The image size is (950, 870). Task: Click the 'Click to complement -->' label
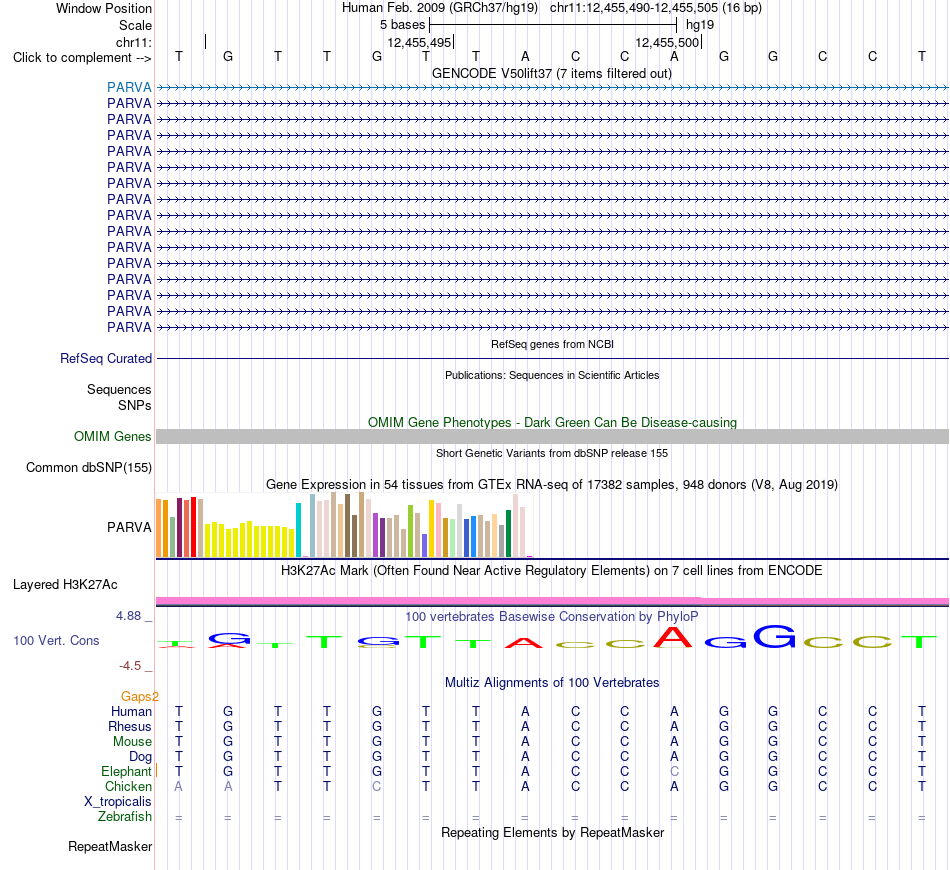82,58
